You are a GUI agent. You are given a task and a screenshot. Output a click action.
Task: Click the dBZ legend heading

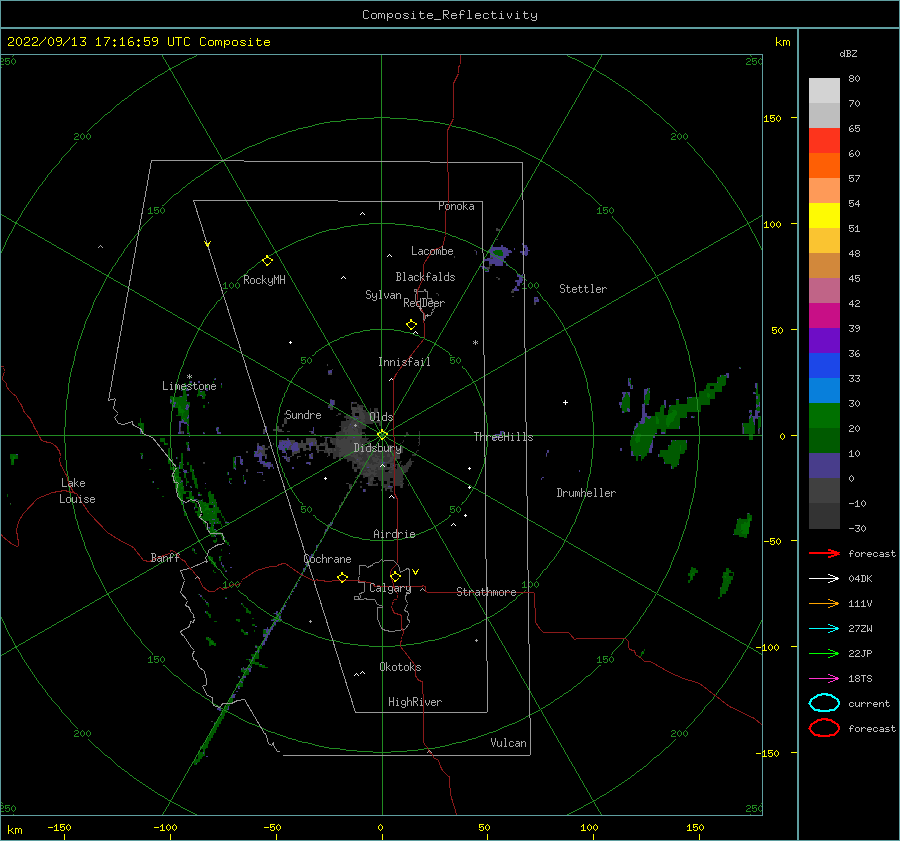pos(848,53)
